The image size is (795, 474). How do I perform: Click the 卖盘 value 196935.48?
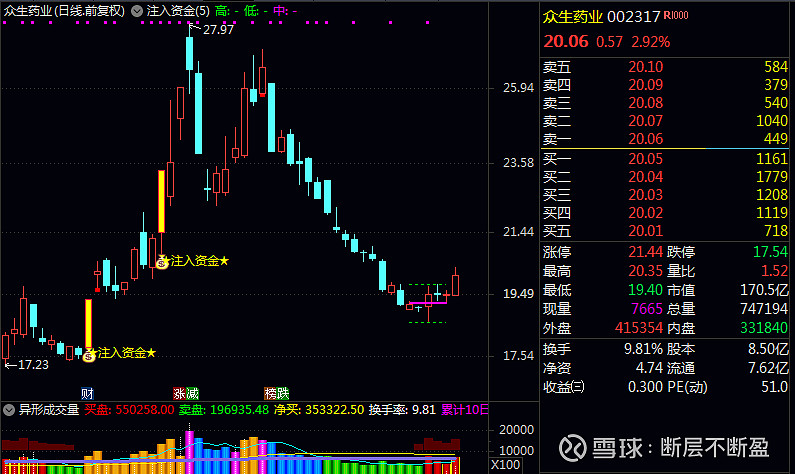[x=239, y=410]
